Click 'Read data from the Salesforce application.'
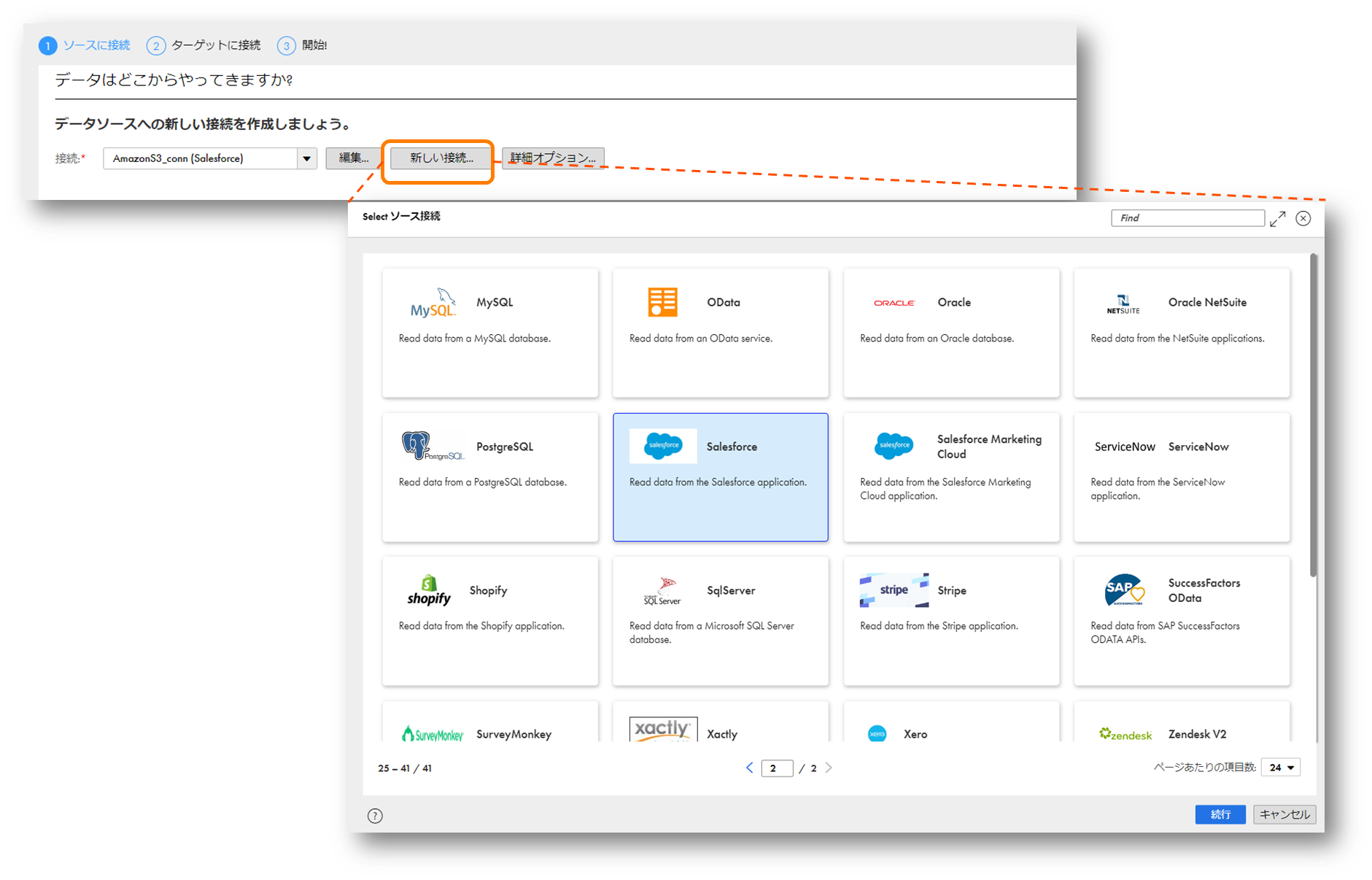Viewport: 1372px width, 880px height. (x=718, y=482)
